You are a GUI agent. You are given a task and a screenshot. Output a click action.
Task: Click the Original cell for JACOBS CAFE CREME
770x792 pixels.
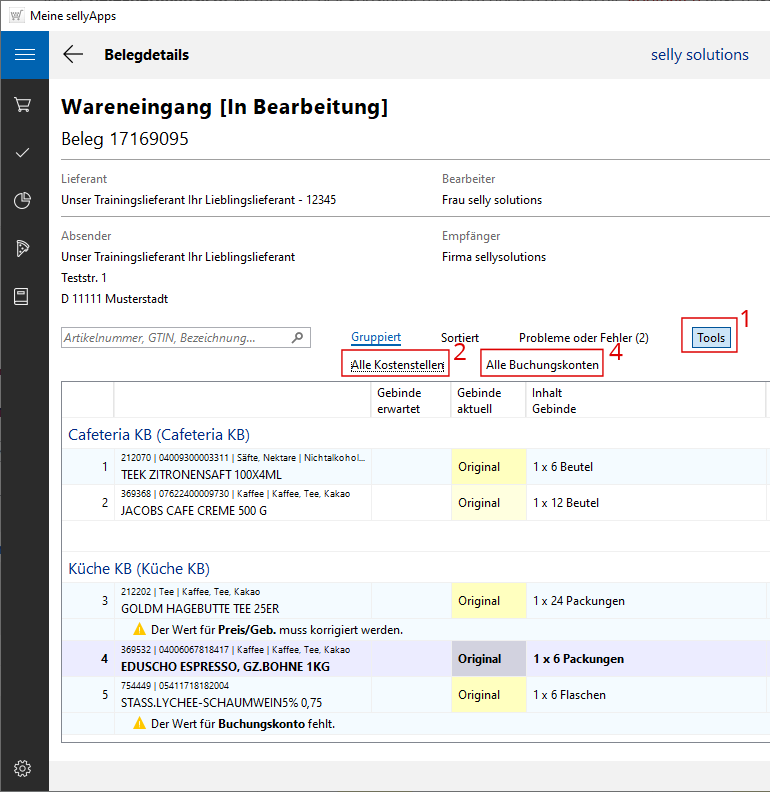pyautogui.click(x=479, y=503)
